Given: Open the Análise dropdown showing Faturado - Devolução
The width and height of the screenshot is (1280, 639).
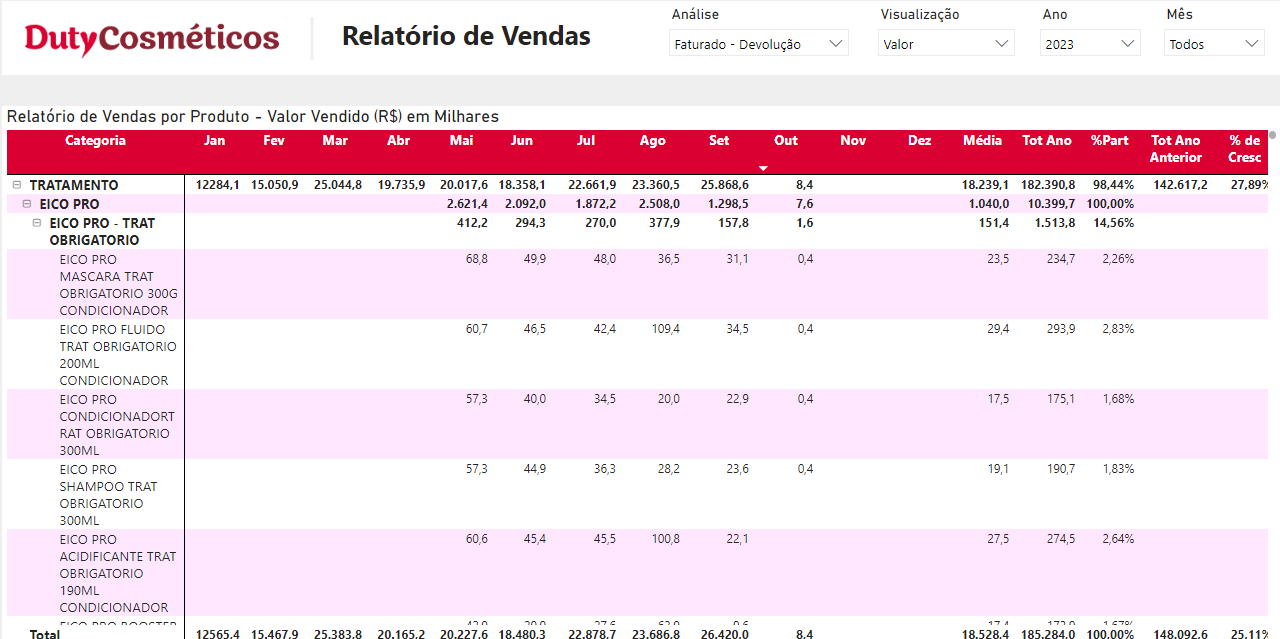Looking at the screenshot, I should (x=758, y=43).
